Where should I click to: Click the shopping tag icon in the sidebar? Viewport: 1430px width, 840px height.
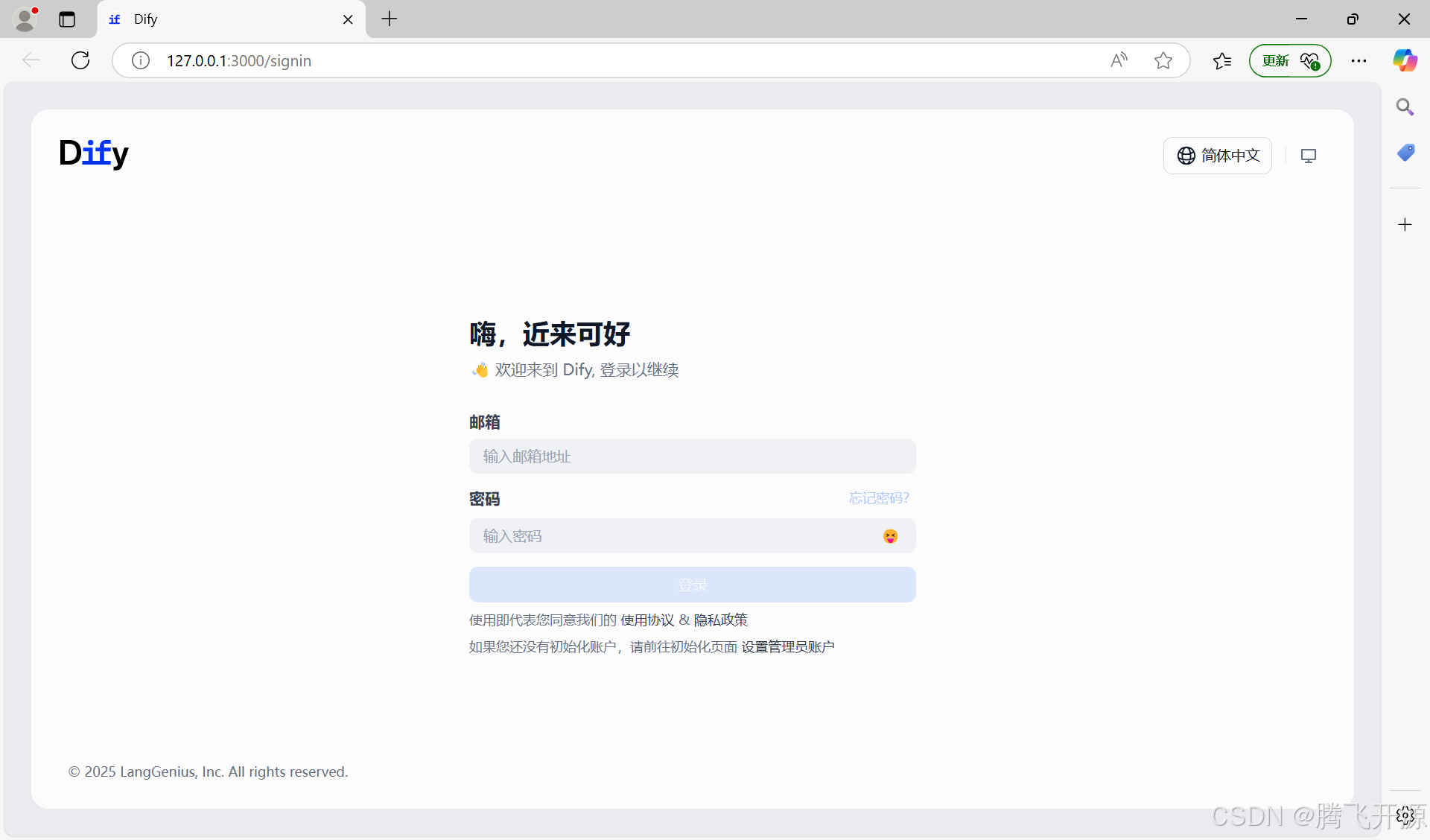tap(1405, 153)
